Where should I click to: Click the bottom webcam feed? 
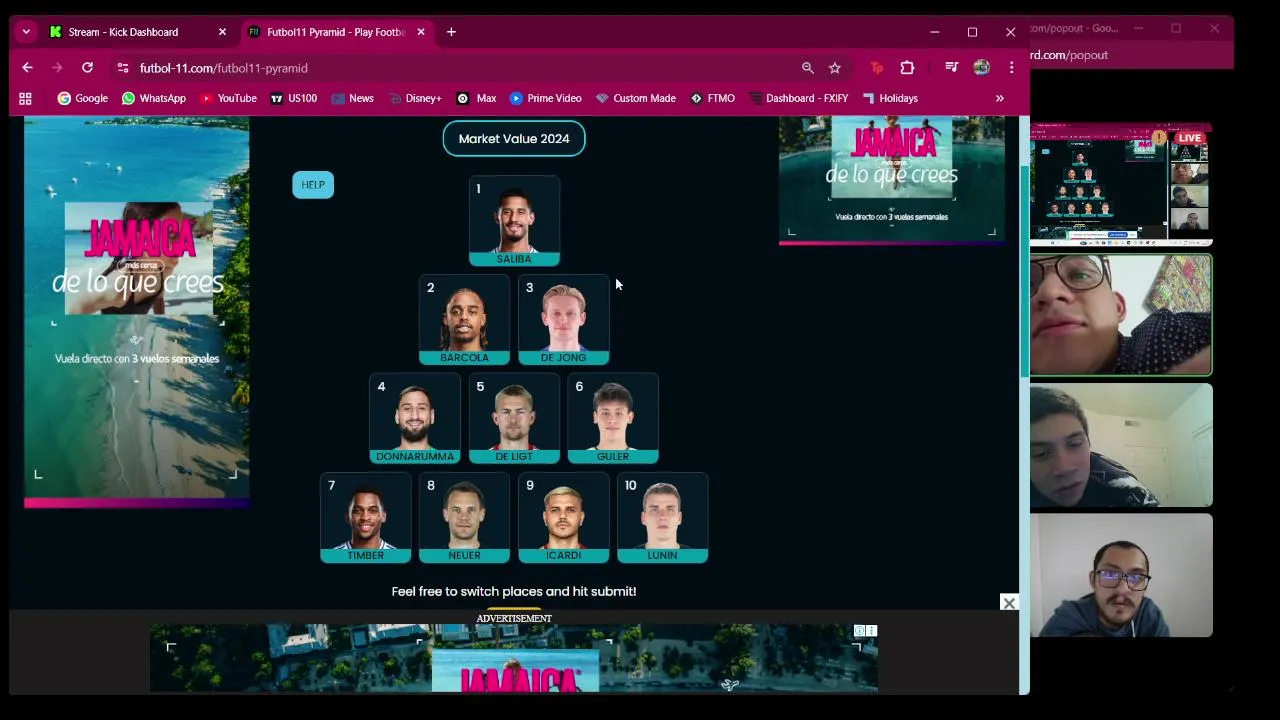pos(1121,575)
